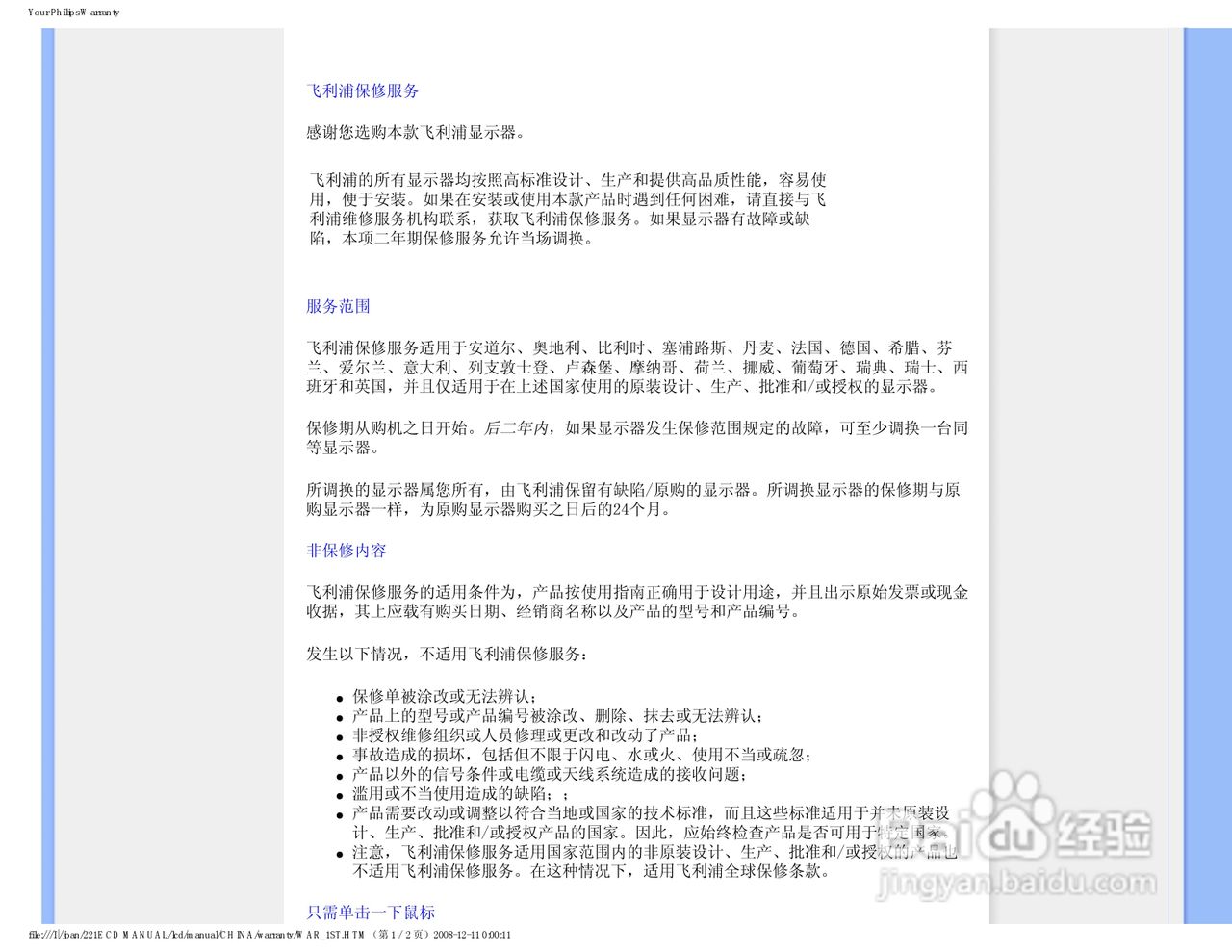Select the bullet 非授权维修组织或人员修理
The image size is (1232, 952).
click(x=526, y=735)
